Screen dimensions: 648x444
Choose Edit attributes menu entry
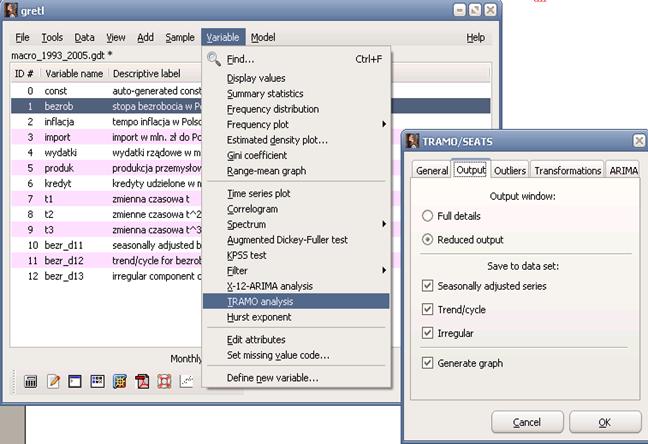pyautogui.click(x=296, y=339)
